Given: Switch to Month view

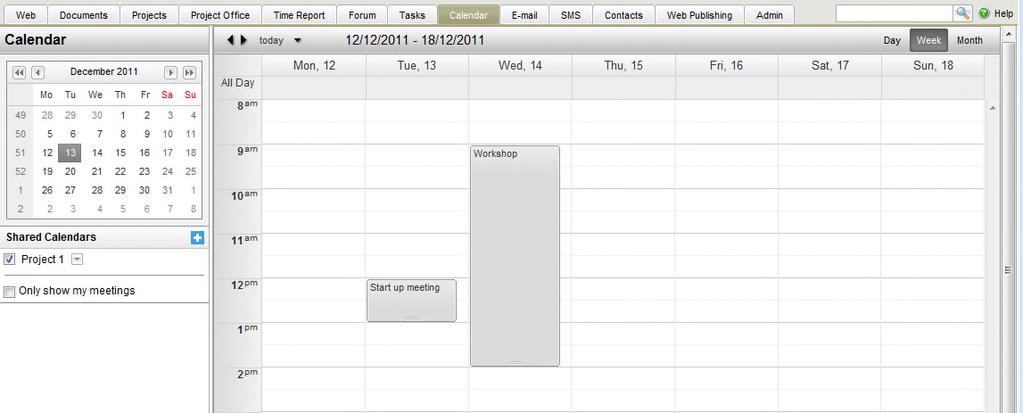Looking at the screenshot, I should pyautogui.click(x=970, y=40).
